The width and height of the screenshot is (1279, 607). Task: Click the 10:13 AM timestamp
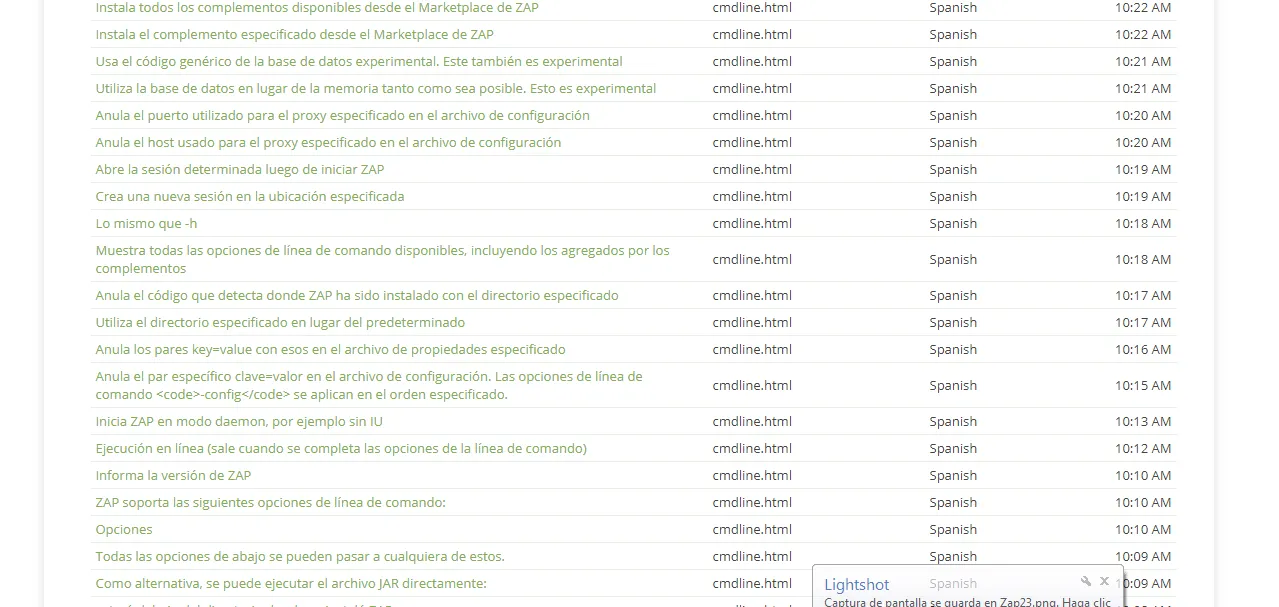click(1143, 421)
